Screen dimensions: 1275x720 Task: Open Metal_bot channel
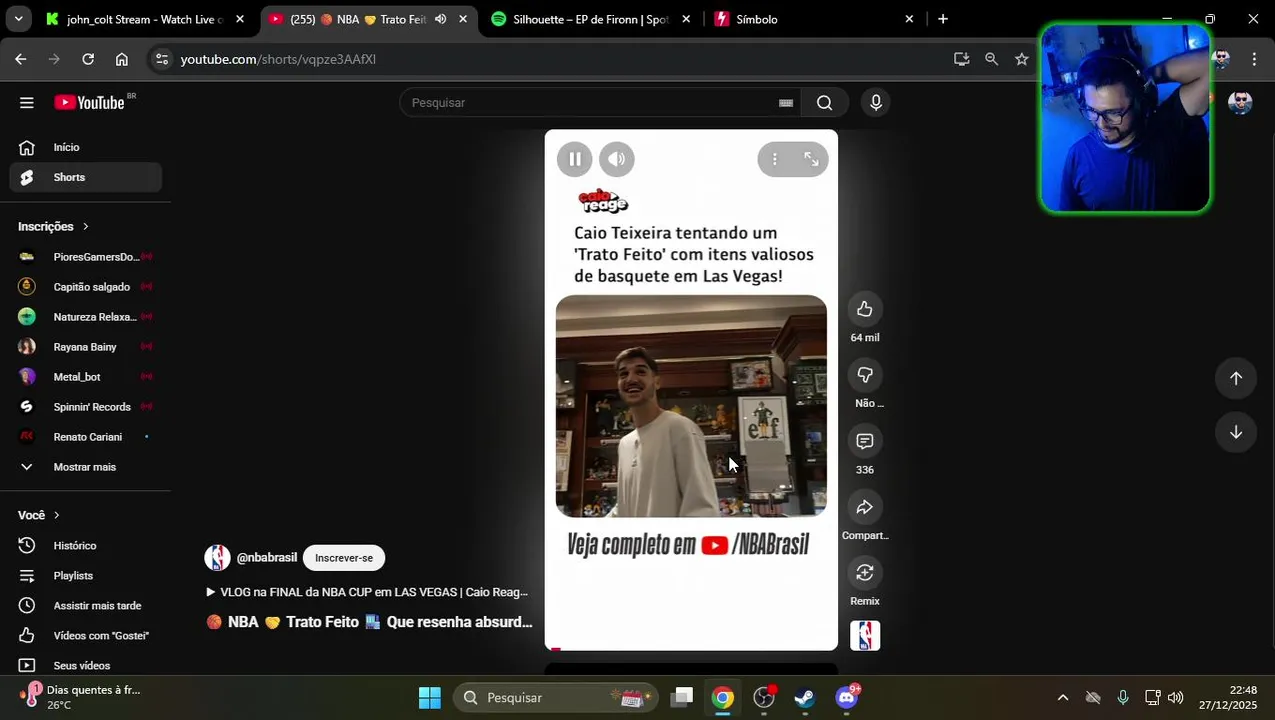pyautogui.click(x=86, y=377)
